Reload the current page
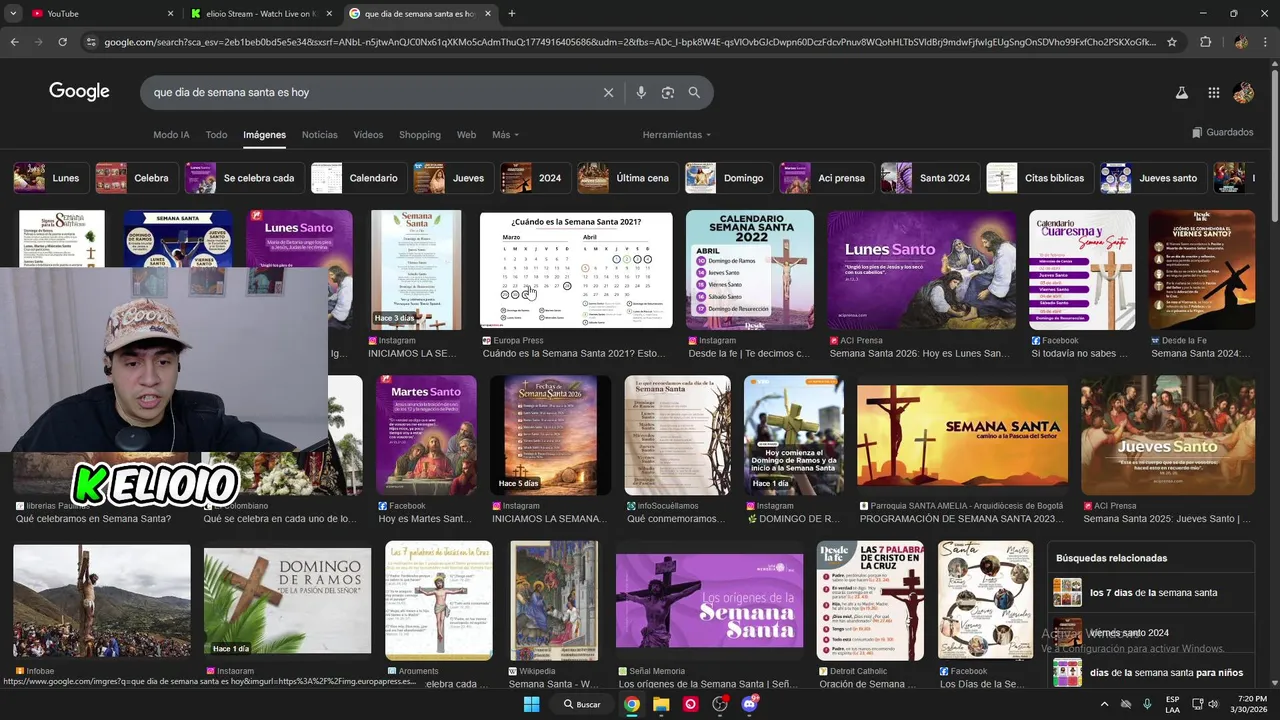This screenshot has height=720, width=1280. [62, 42]
